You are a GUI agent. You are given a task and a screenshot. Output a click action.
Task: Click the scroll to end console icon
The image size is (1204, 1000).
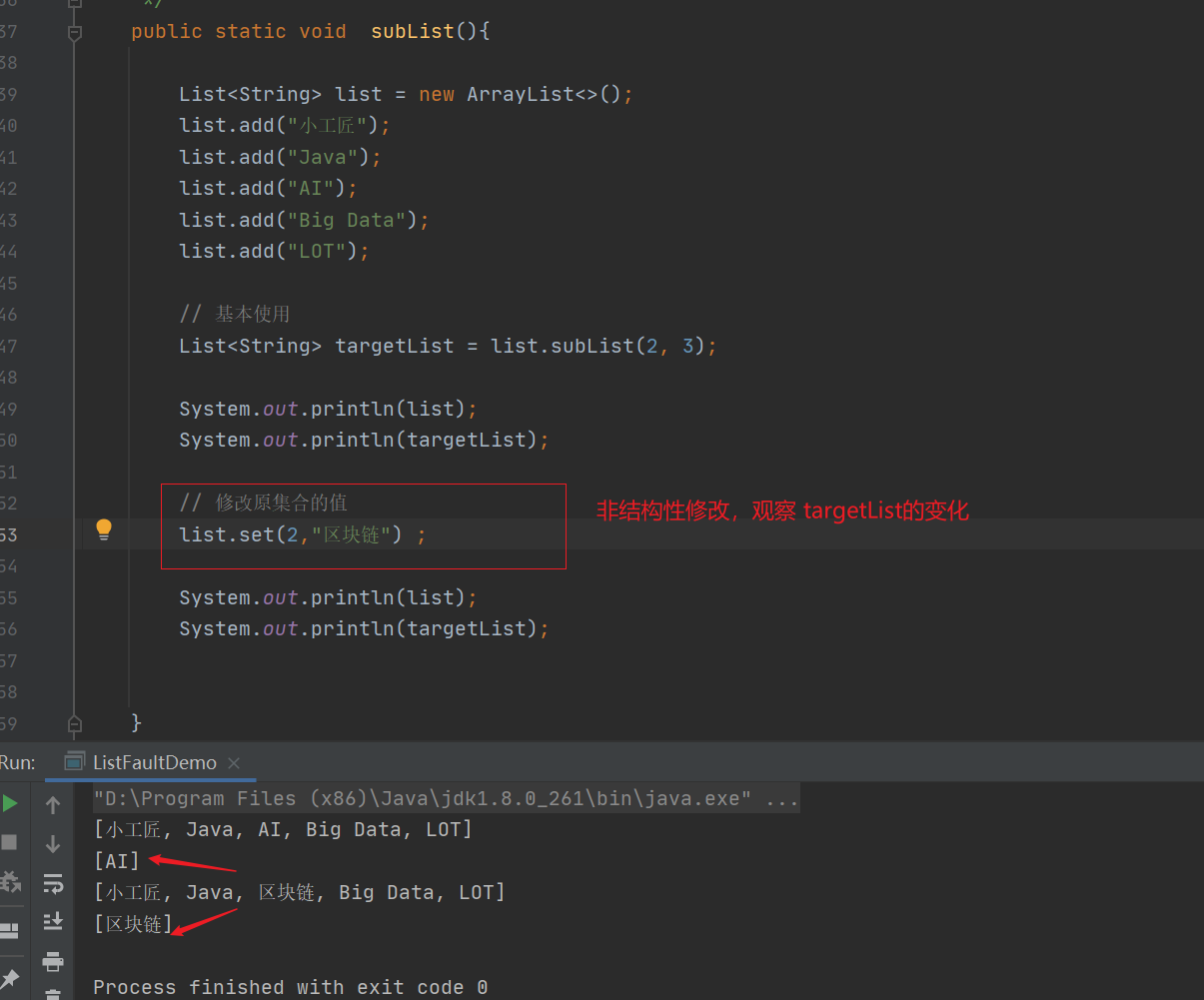(x=53, y=921)
